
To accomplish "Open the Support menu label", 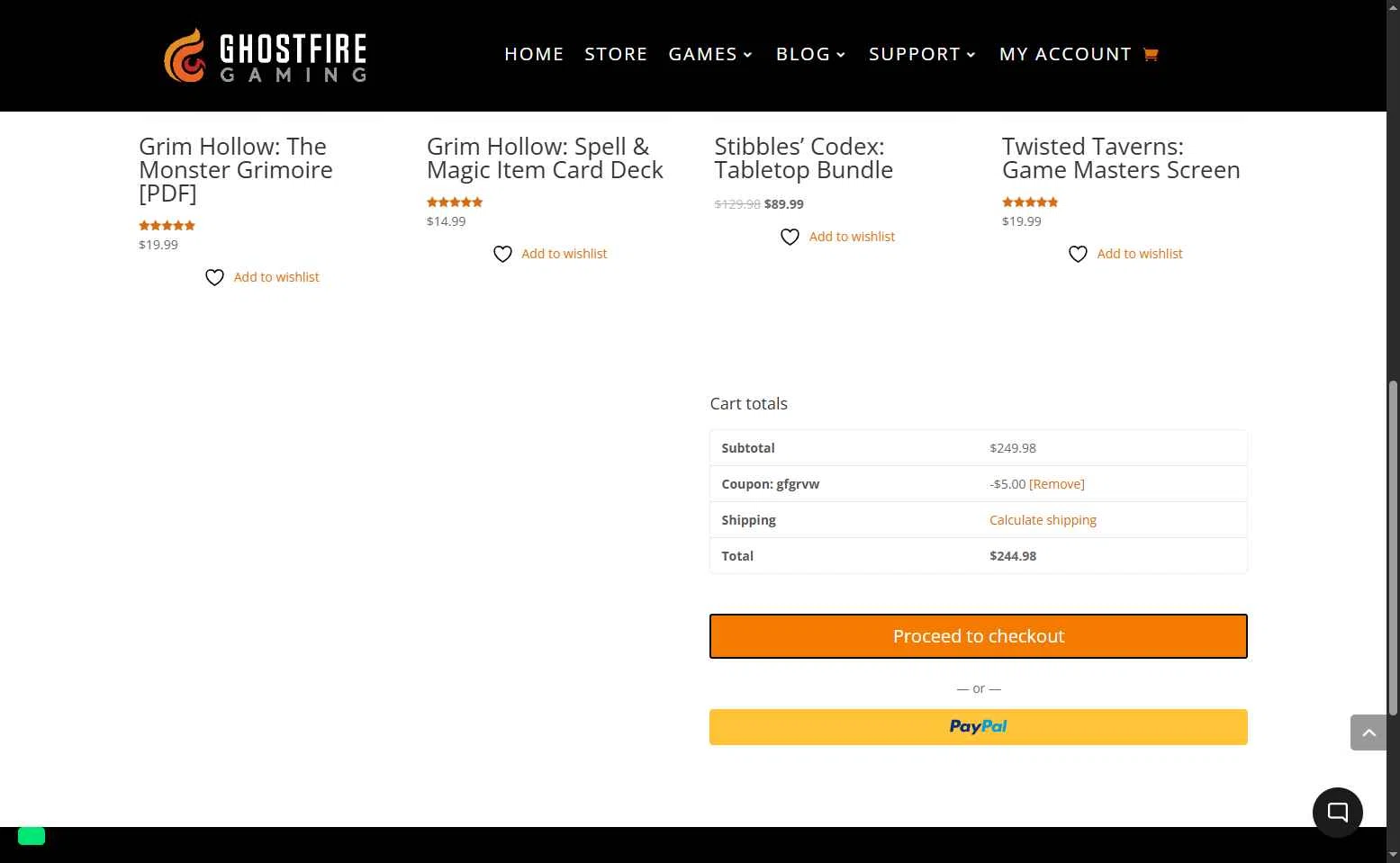I will tap(915, 54).
